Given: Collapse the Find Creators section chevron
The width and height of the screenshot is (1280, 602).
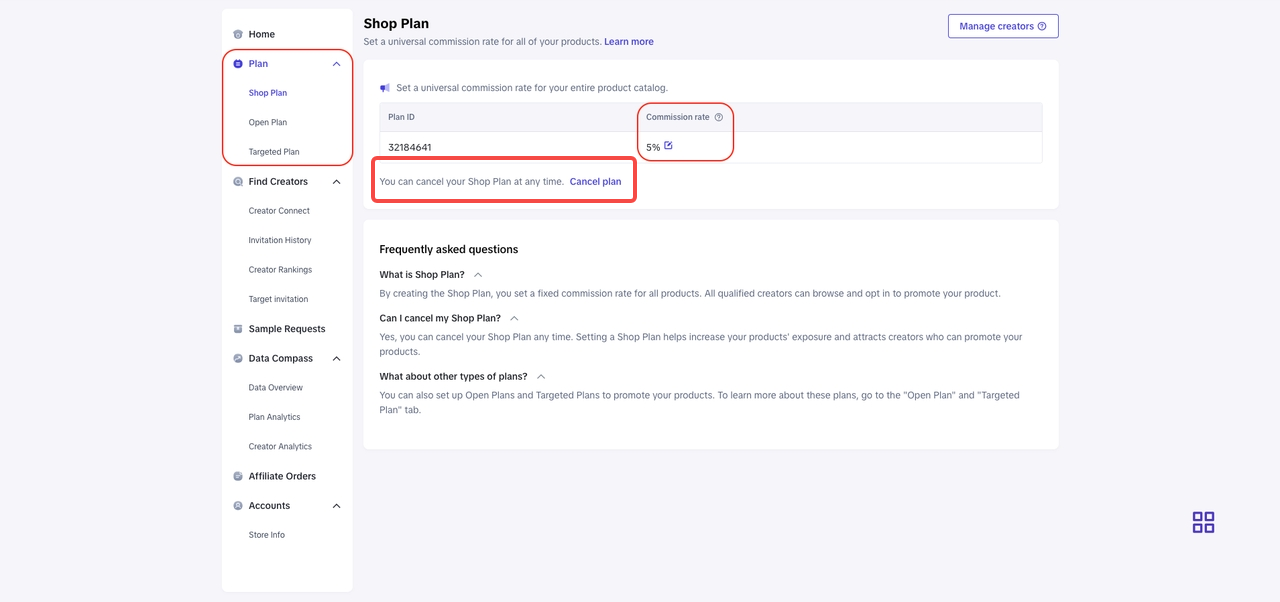Looking at the screenshot, I should pyautogui.click(x=336, y=182).
